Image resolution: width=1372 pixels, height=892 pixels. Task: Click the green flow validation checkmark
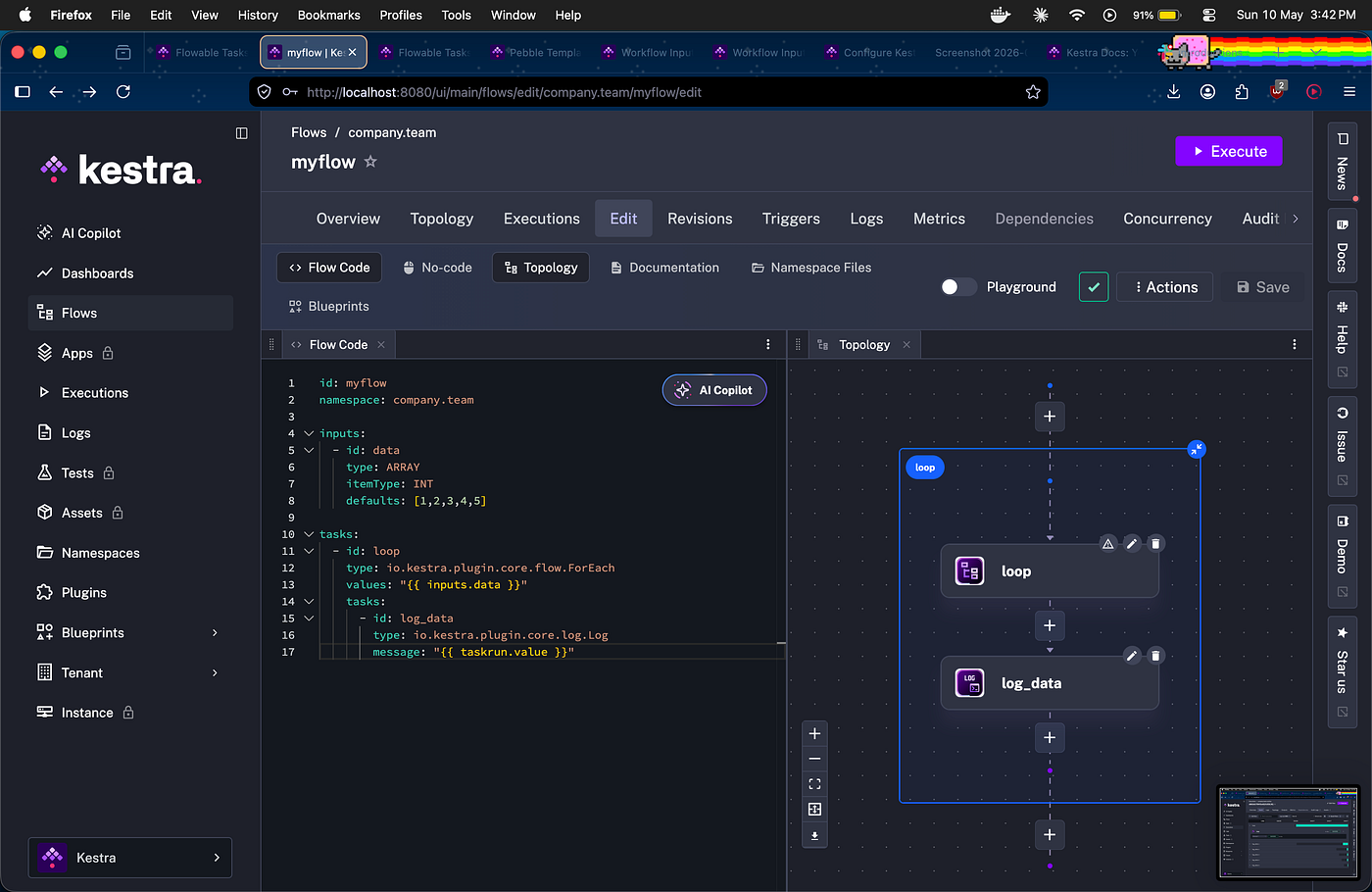pos(1094,287)
